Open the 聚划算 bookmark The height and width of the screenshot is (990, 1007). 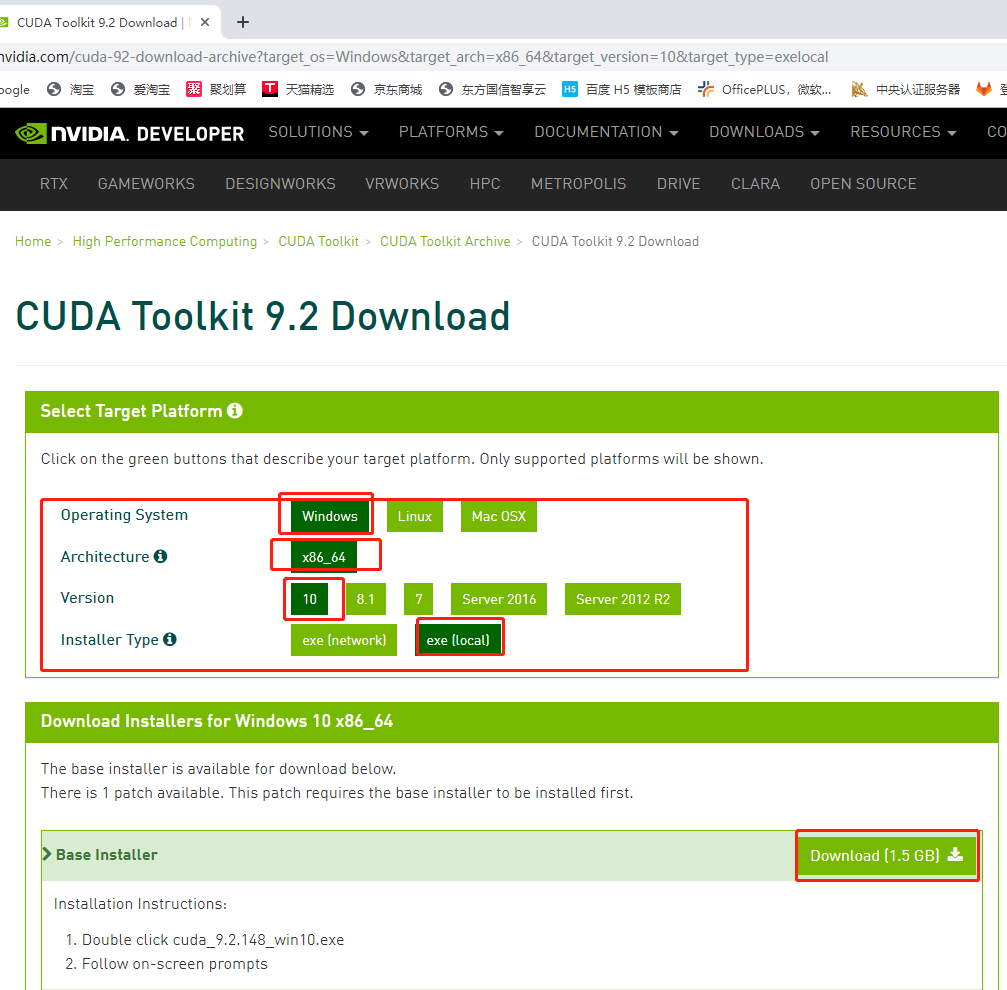216,89
